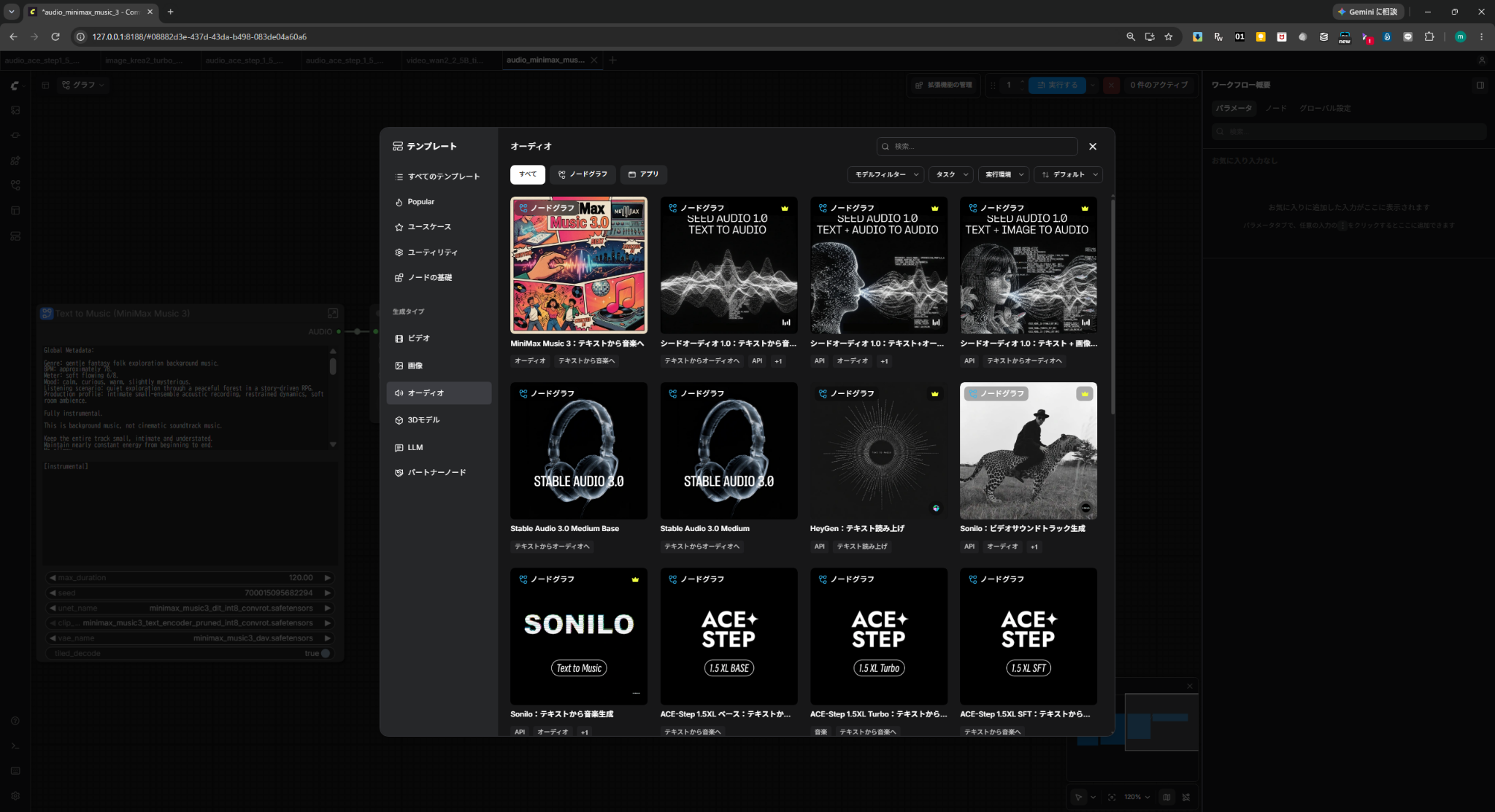
Task: Select the すべて filter tab
Action: 528,174
